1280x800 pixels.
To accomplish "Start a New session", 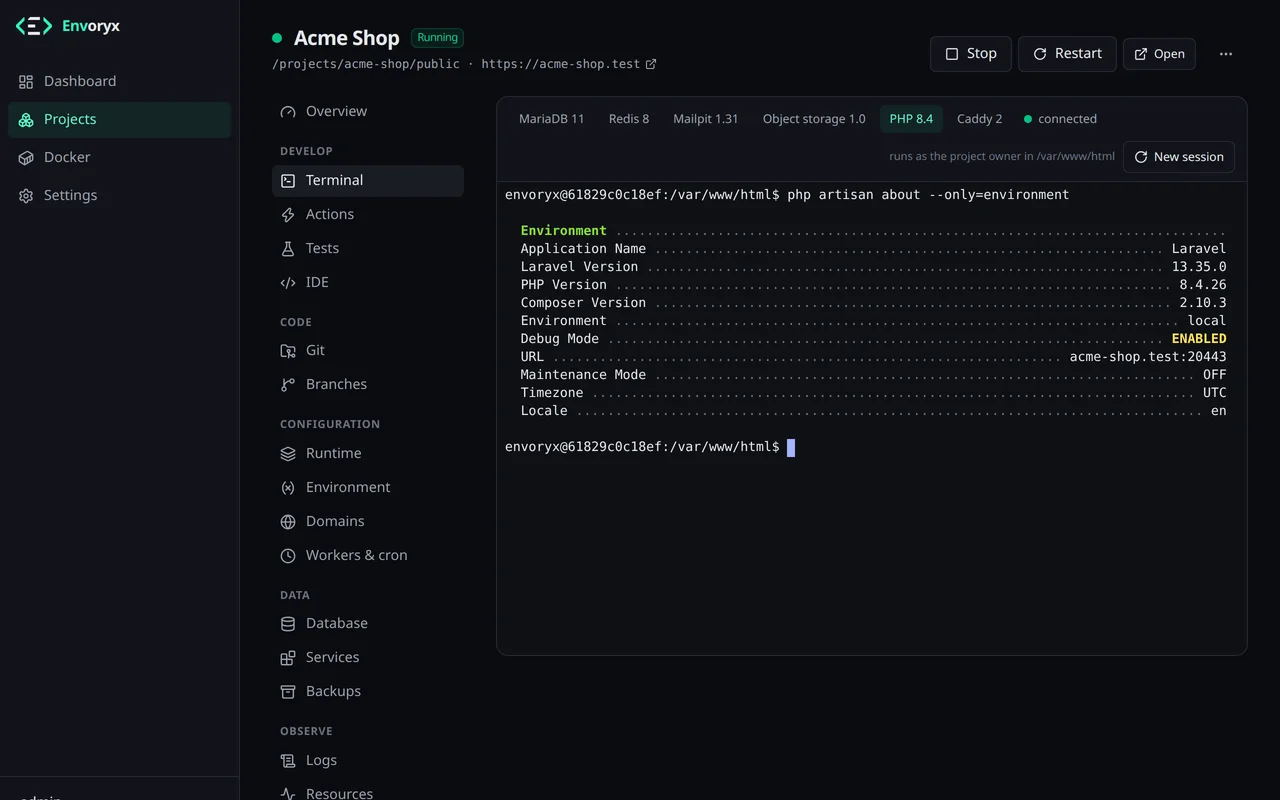I will click(1179, 157).
